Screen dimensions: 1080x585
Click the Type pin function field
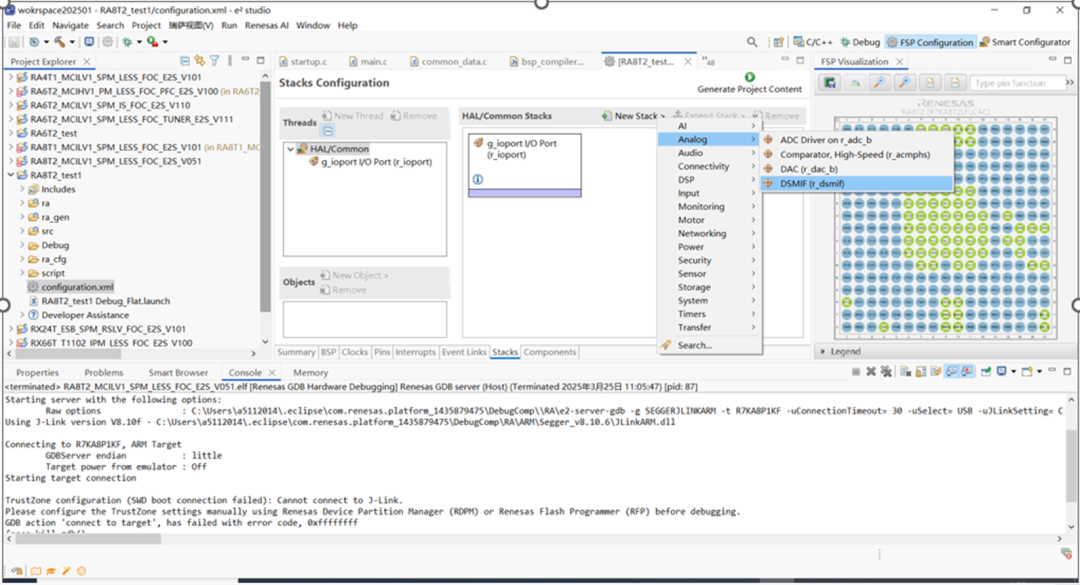coord(1016,83)
